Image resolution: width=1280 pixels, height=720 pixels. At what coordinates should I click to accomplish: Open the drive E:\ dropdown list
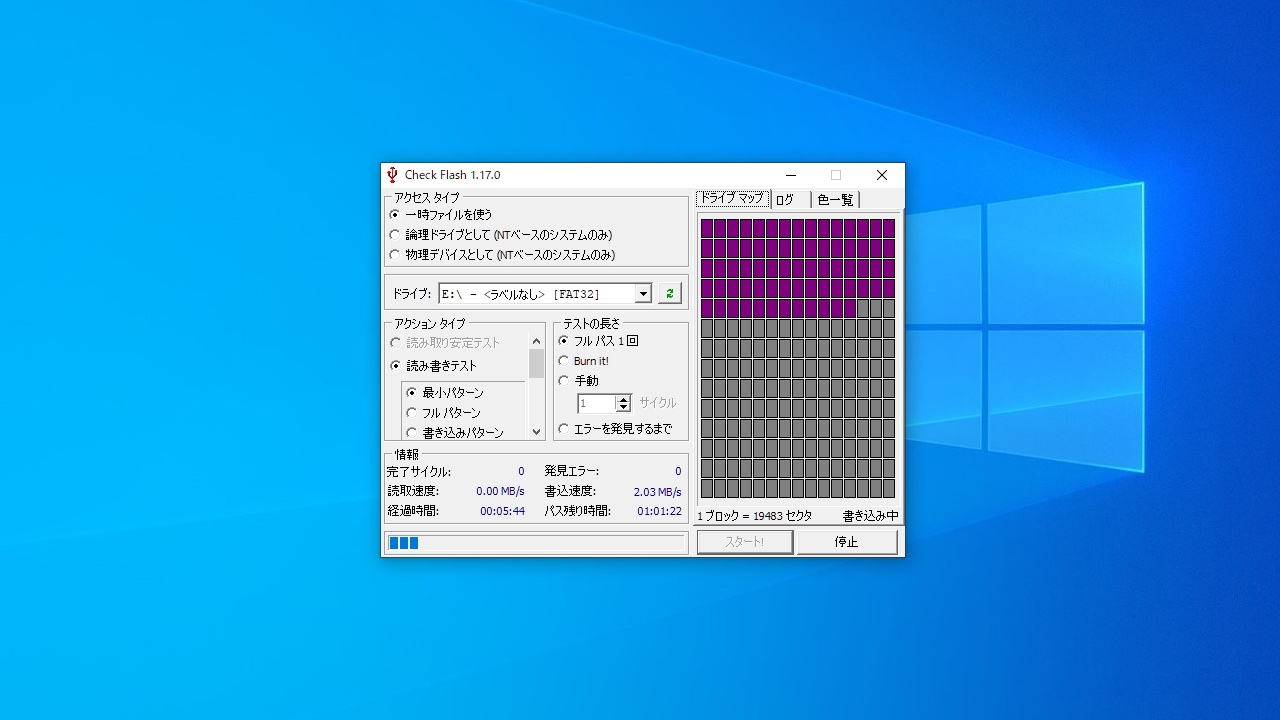point(643,294)
